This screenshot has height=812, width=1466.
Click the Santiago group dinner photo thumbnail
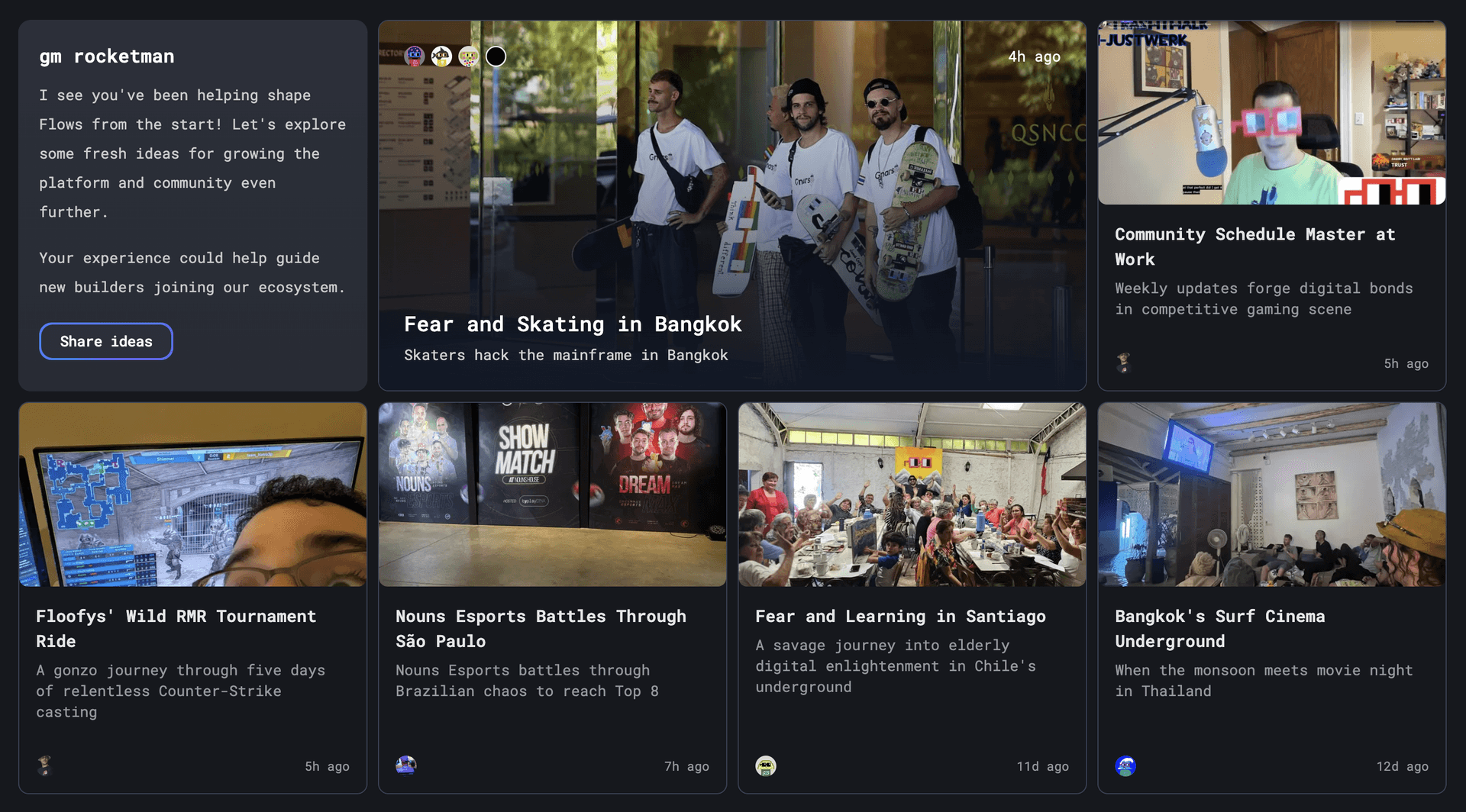[912, 495]
